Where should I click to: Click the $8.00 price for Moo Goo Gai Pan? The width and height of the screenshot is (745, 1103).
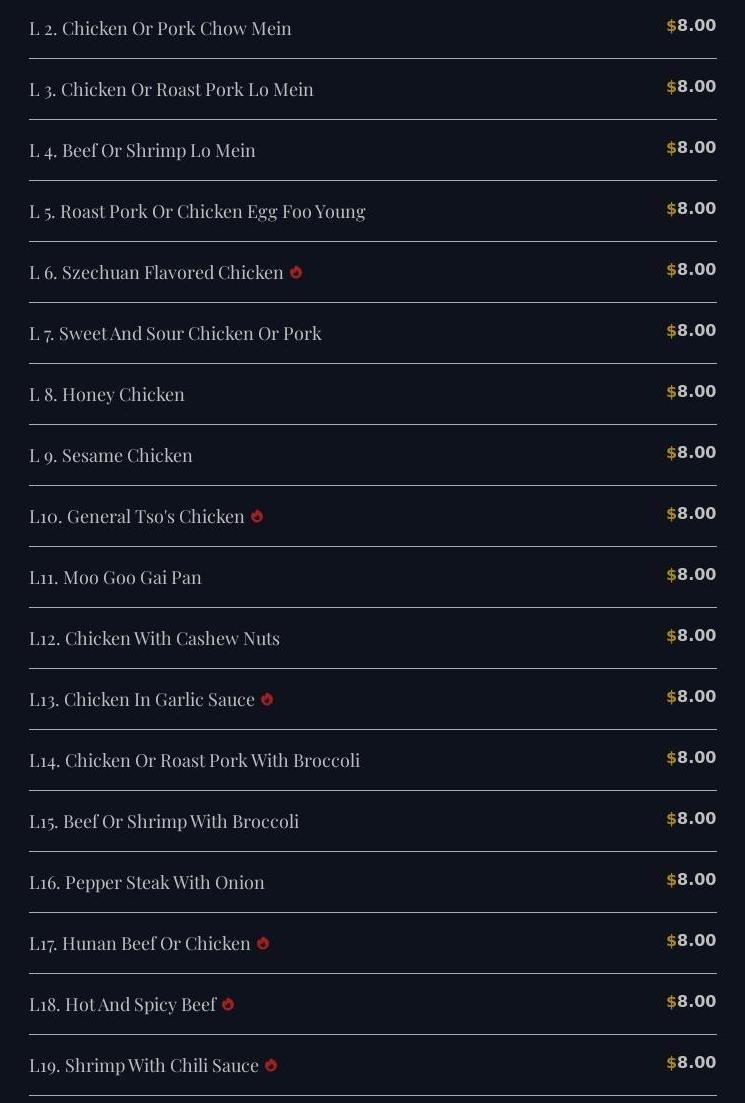691,575
